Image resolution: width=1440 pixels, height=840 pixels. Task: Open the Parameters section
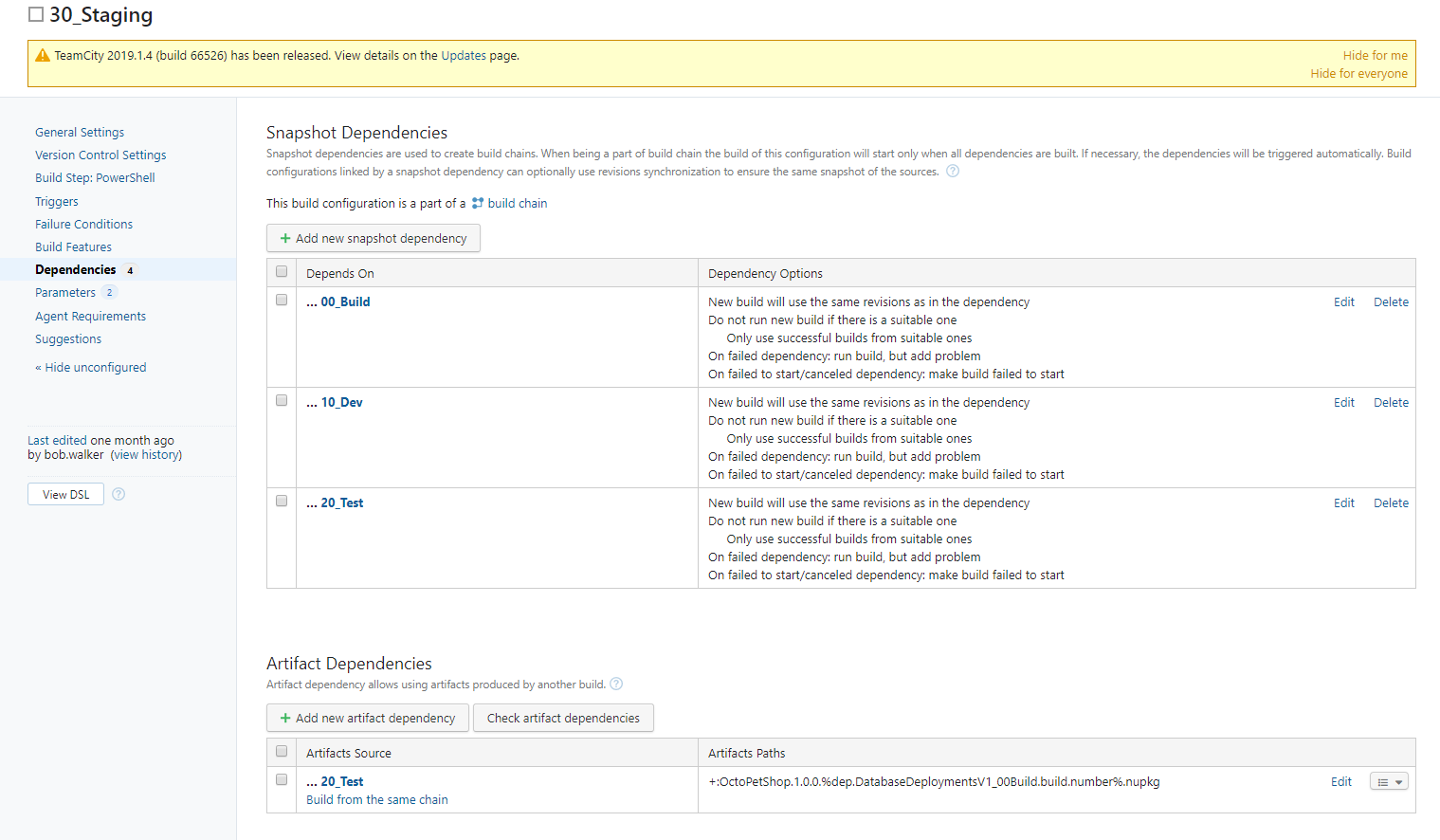pyautogui.click(x=65, y=293)
